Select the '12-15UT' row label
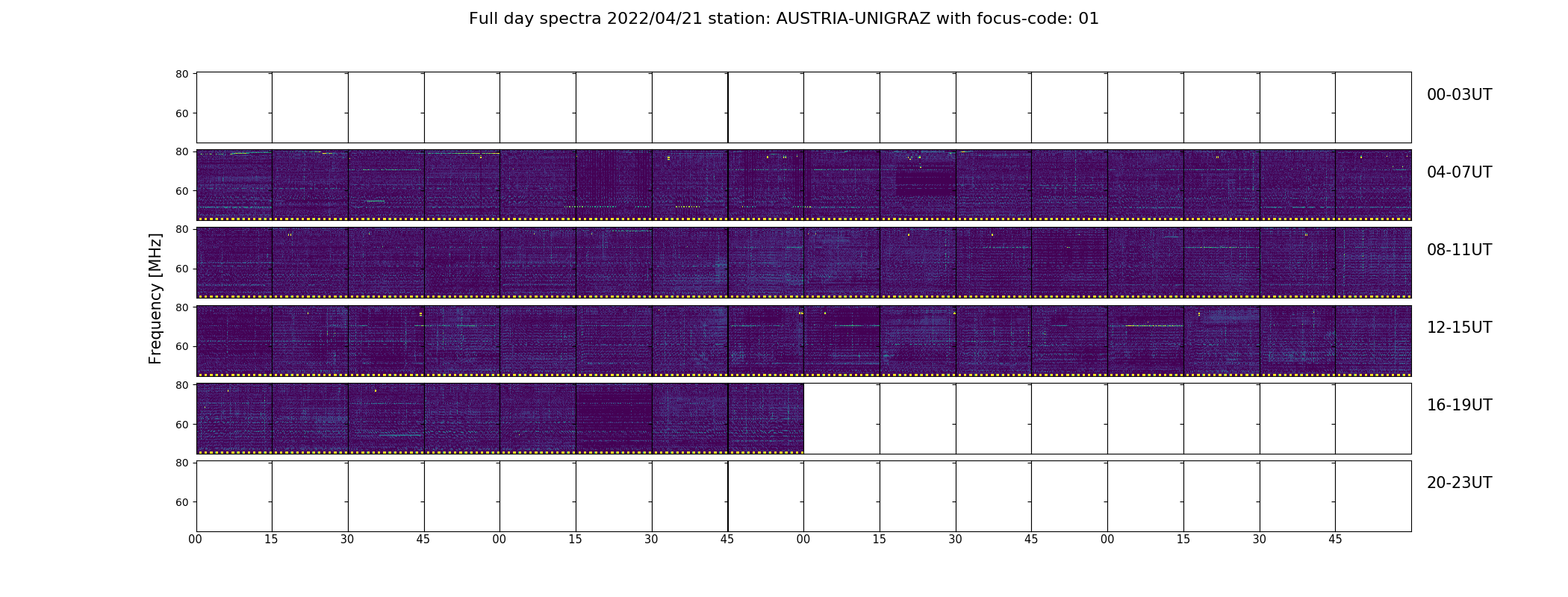The image size is (1568, 597). [x=1459, y=328]
